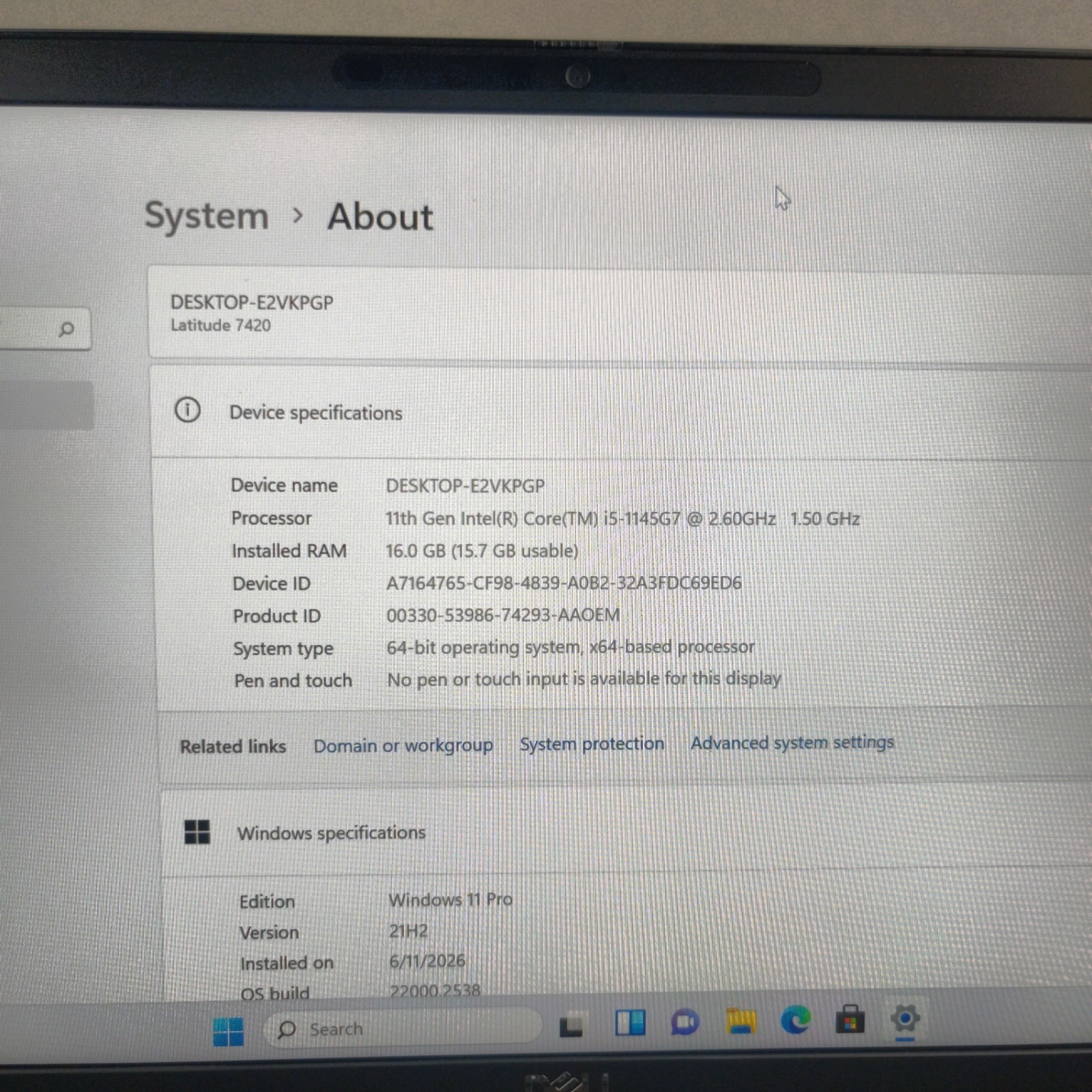Open Microsoft Store from taskbar
Image resolution: width=1092 pixels, height=1092 pixels.
point(850,1019)
